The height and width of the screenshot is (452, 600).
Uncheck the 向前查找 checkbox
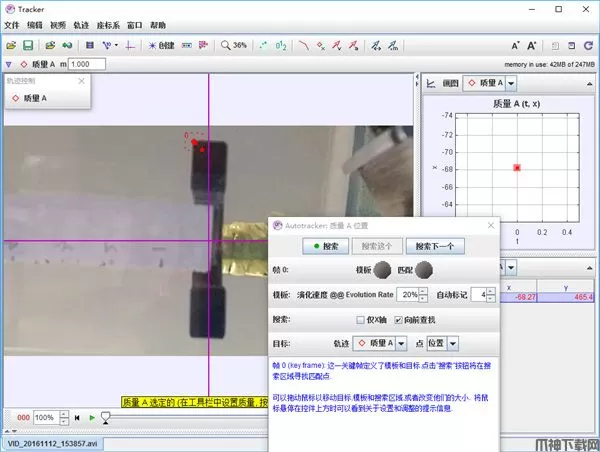coord(398,319)
